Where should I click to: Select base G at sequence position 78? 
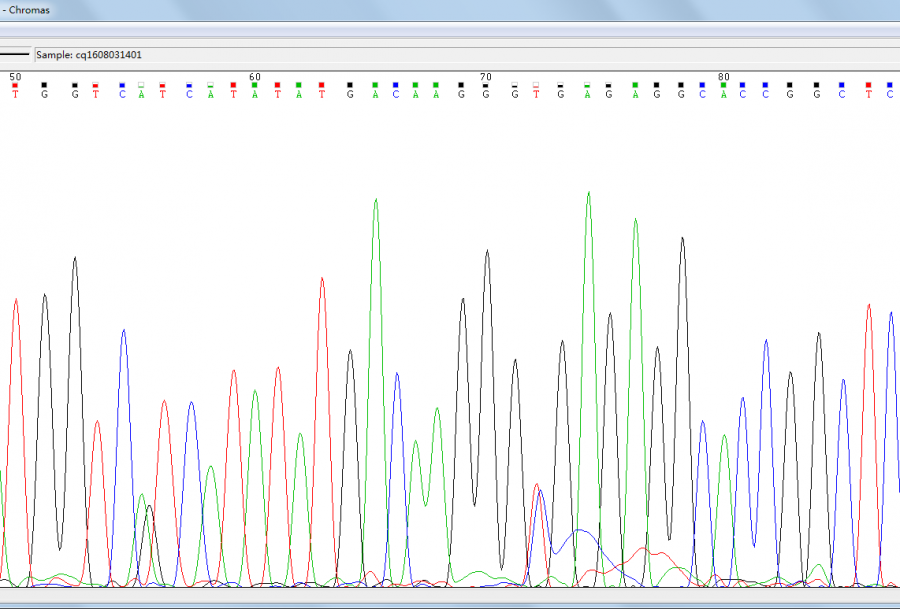681,94
